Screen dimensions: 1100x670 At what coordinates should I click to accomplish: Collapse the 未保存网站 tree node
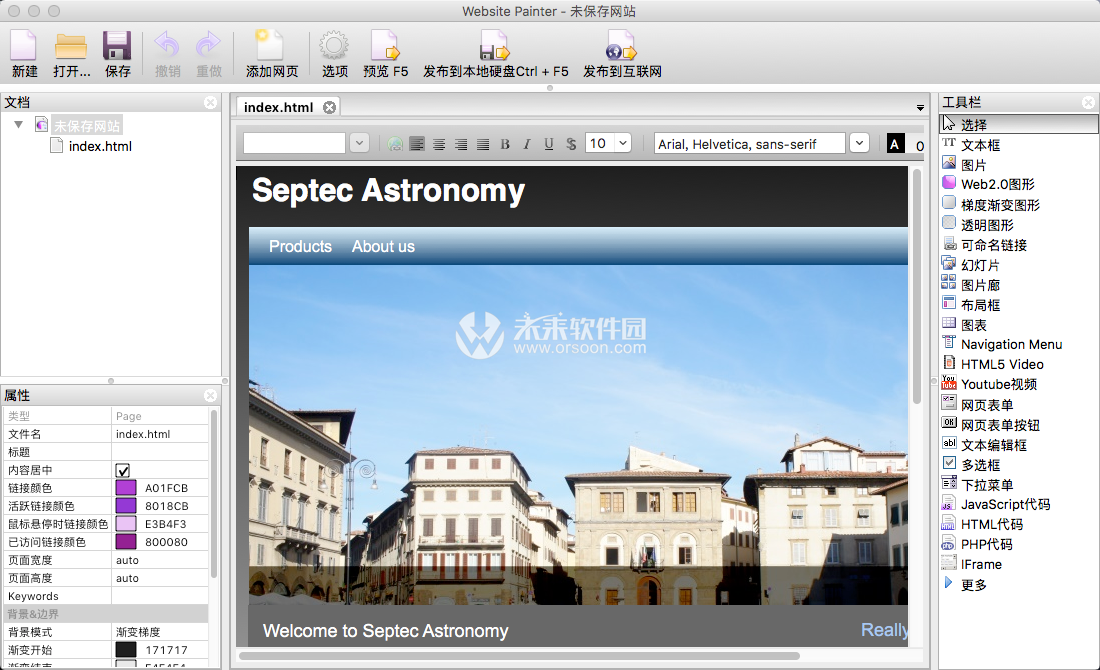(19, 125)
